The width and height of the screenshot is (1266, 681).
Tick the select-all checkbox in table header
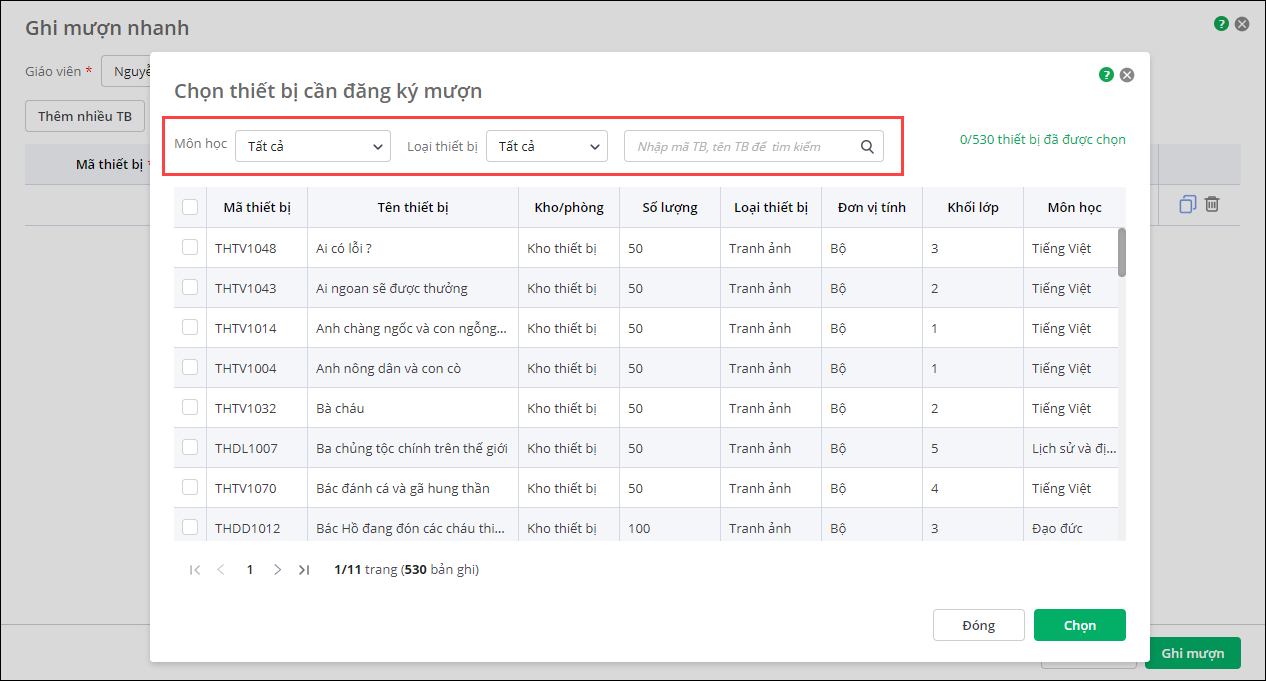[x=190, y=207]
